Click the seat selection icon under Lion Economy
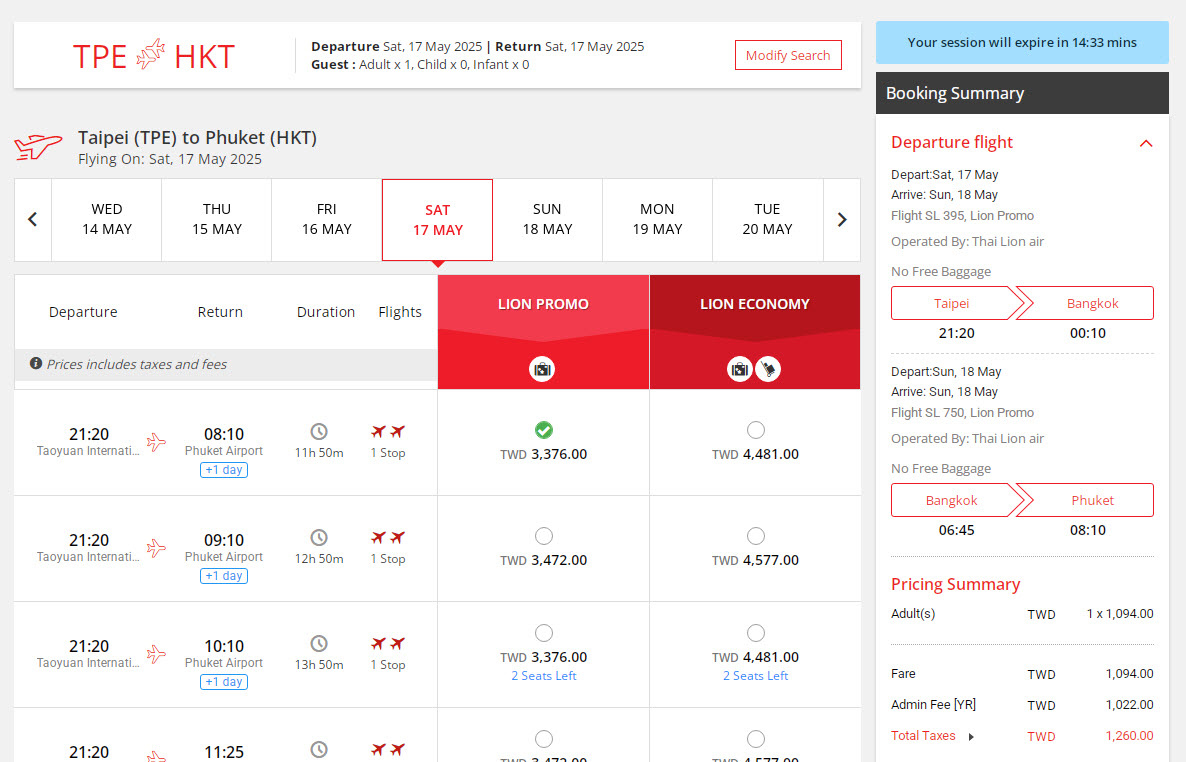 pyautogui.click(x=768, y=369)
